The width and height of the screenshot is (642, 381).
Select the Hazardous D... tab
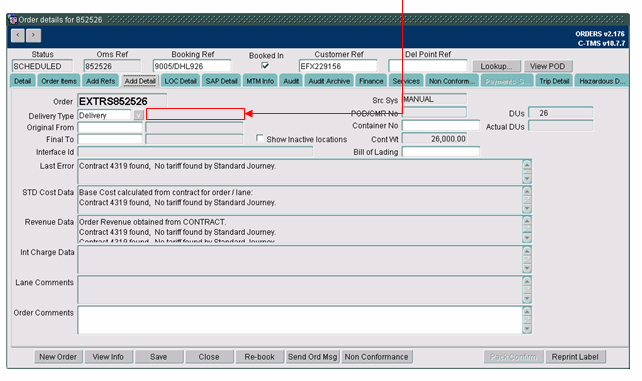602,81
